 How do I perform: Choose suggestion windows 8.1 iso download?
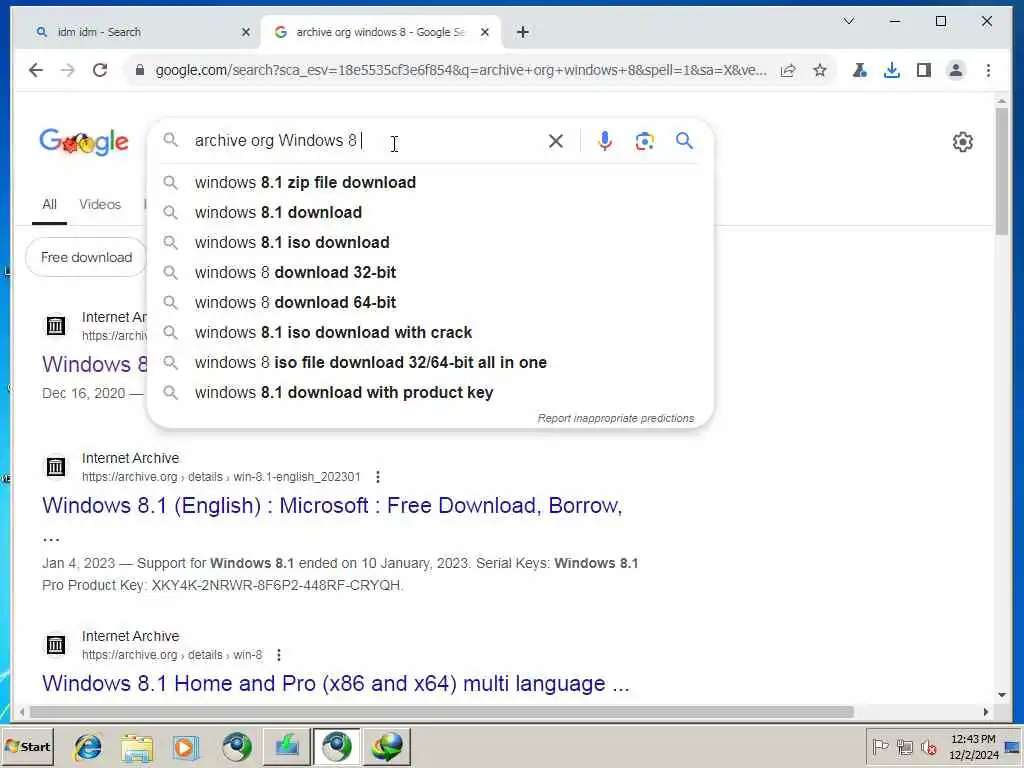point(431,242)
